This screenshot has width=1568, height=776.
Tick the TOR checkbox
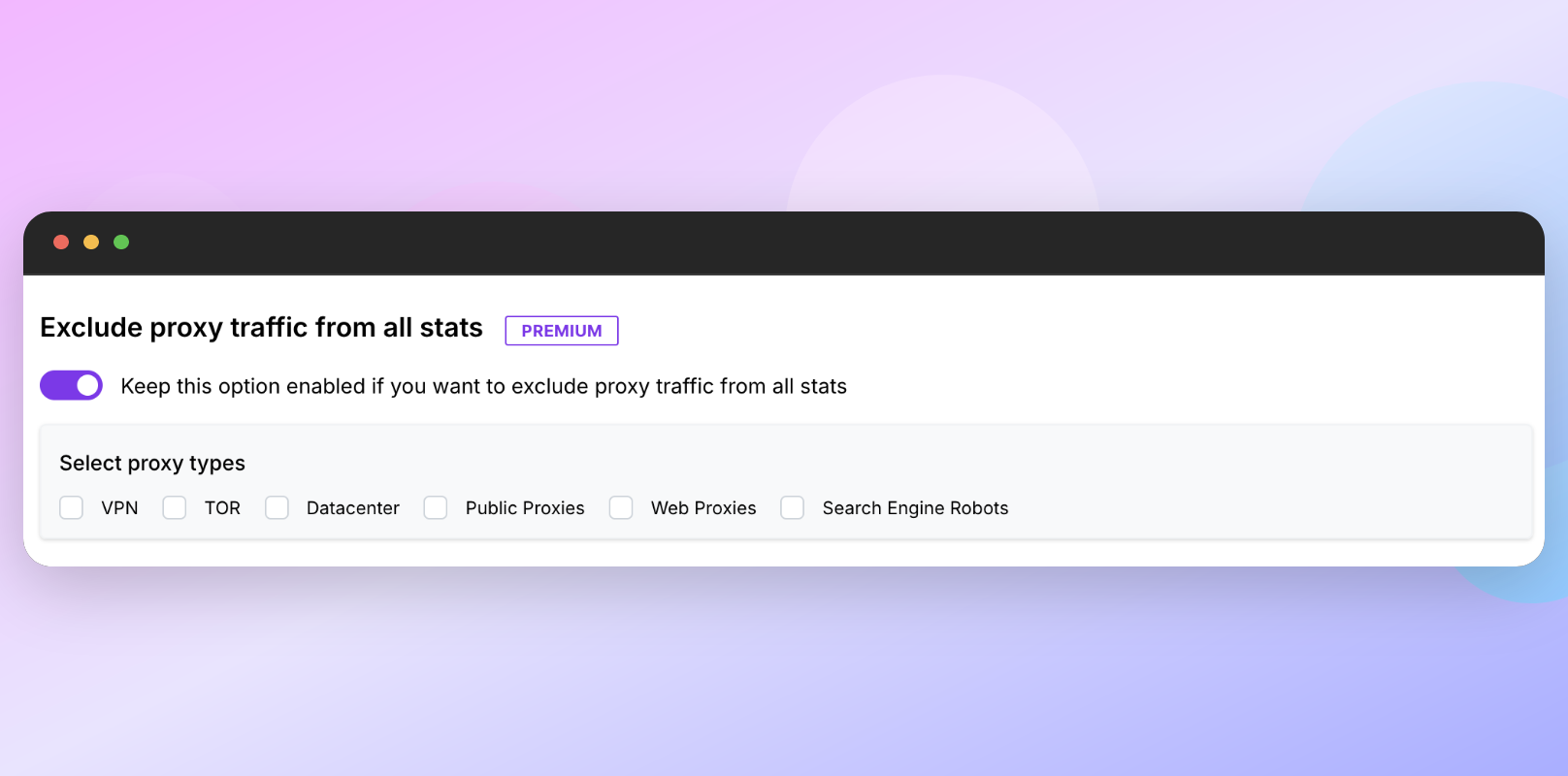click(175, 507)
